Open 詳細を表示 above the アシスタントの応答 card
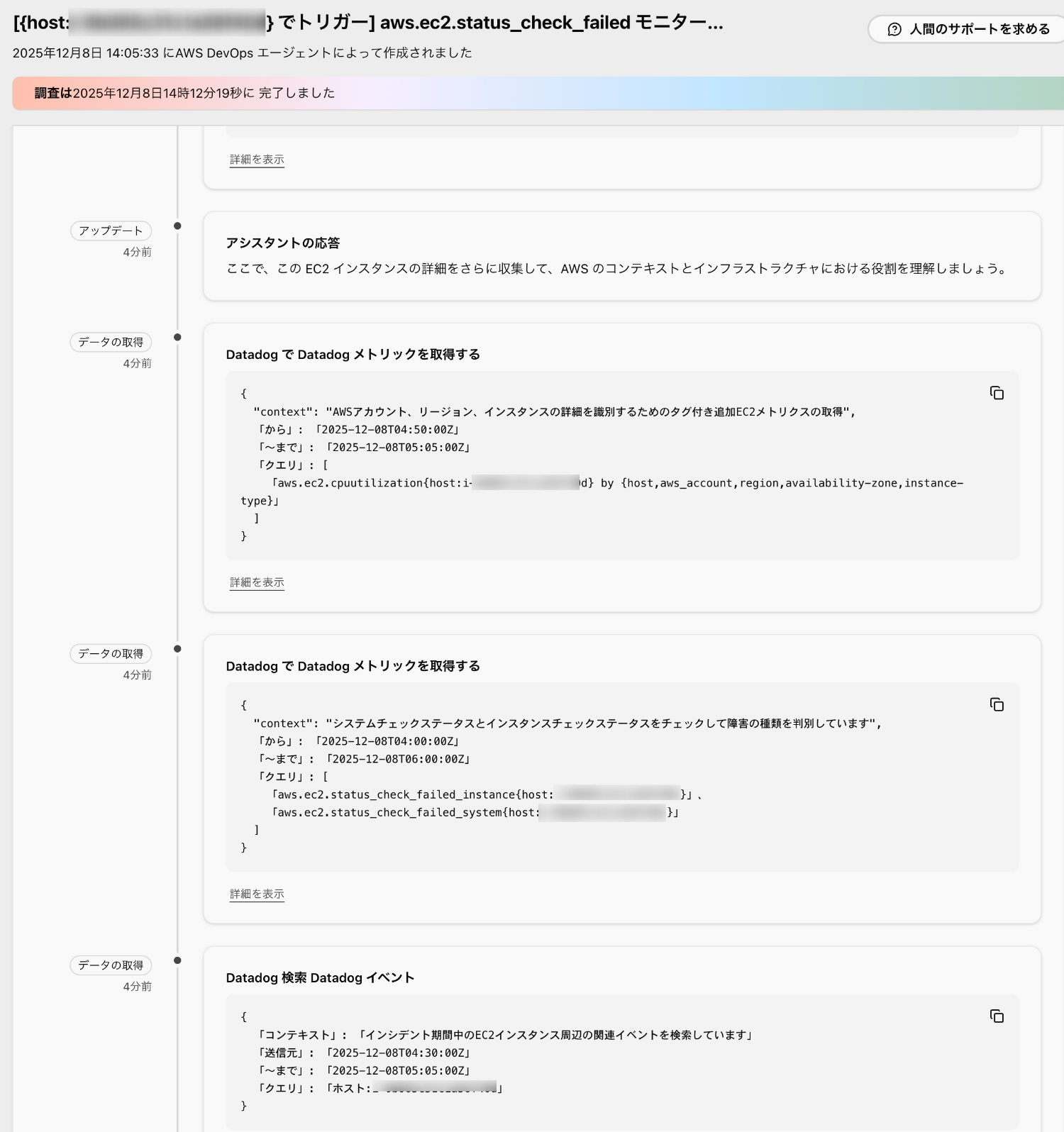 [257, 160]
